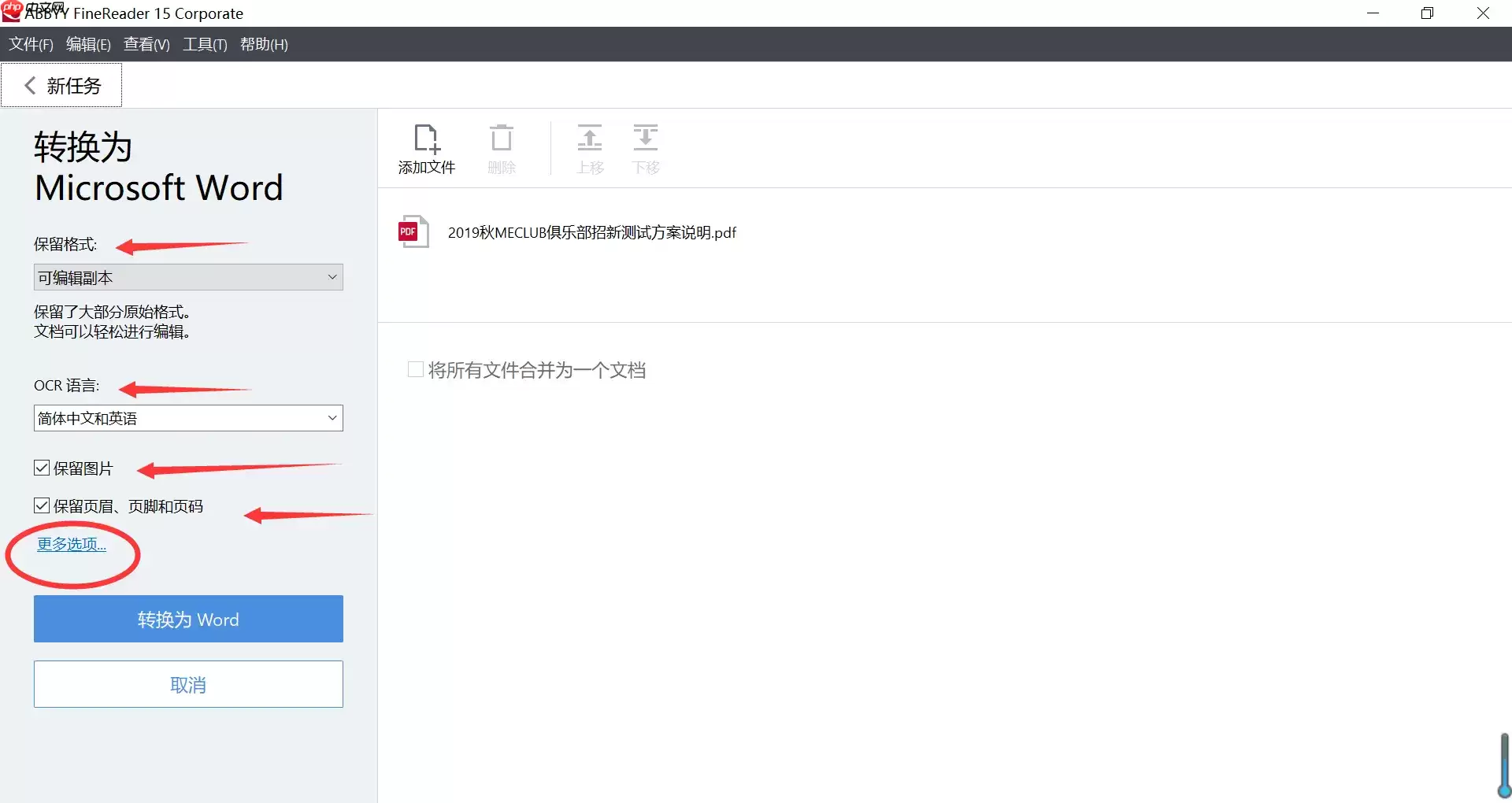Disable the 保留图片 checkbox
The image size is (1512, 803).
coord(41,467)
